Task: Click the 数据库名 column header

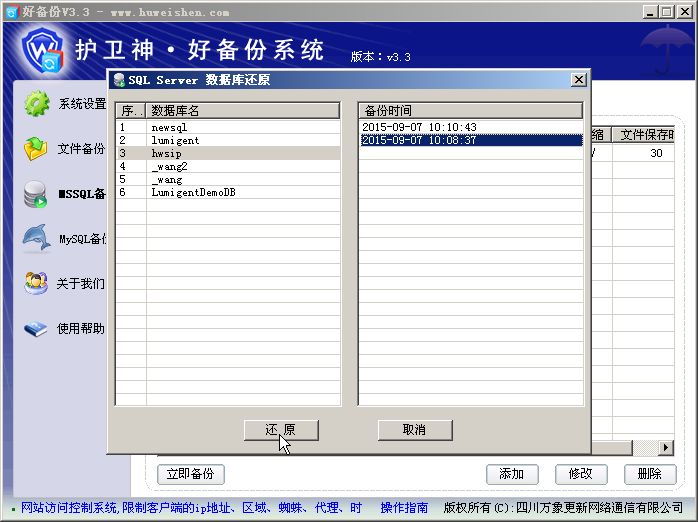Action: pos(243,111)
